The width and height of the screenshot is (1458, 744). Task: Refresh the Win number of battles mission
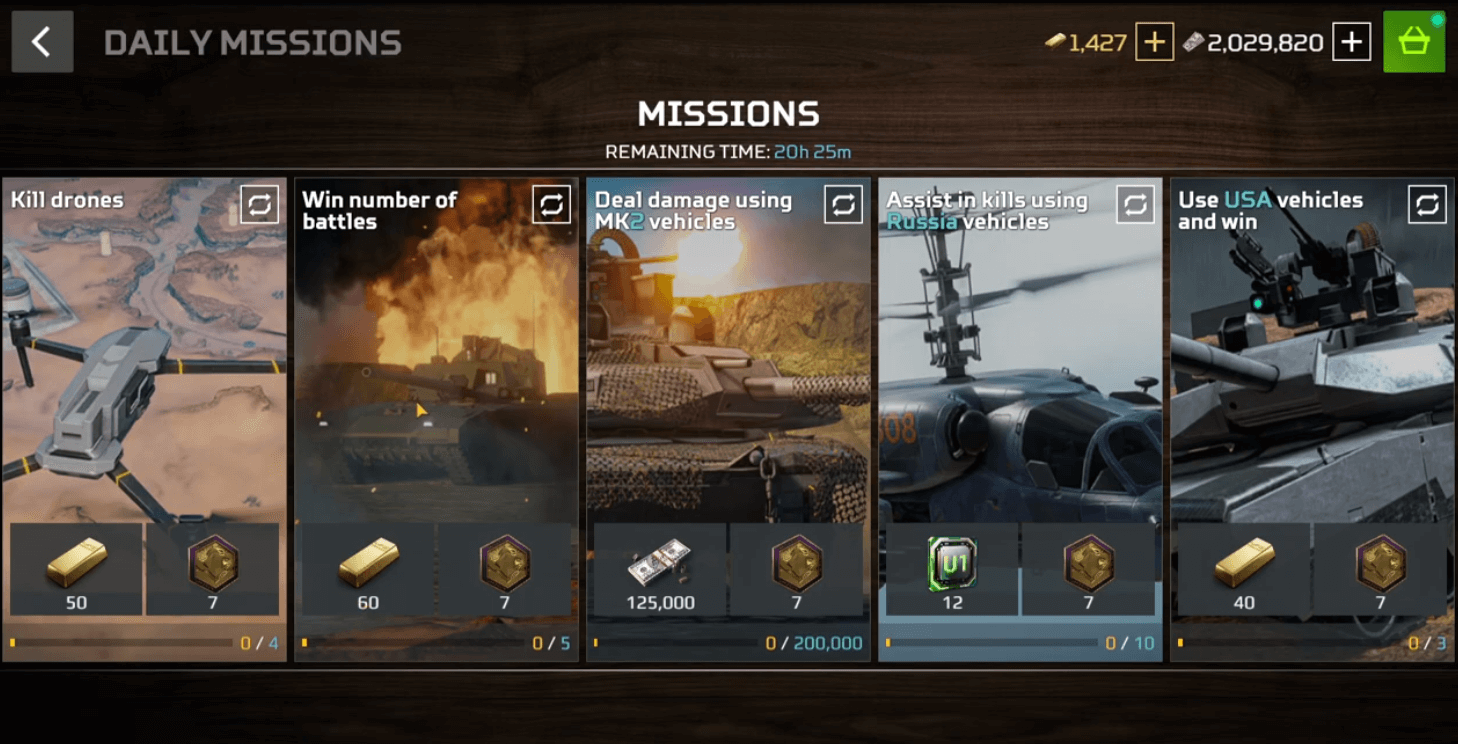551,204
